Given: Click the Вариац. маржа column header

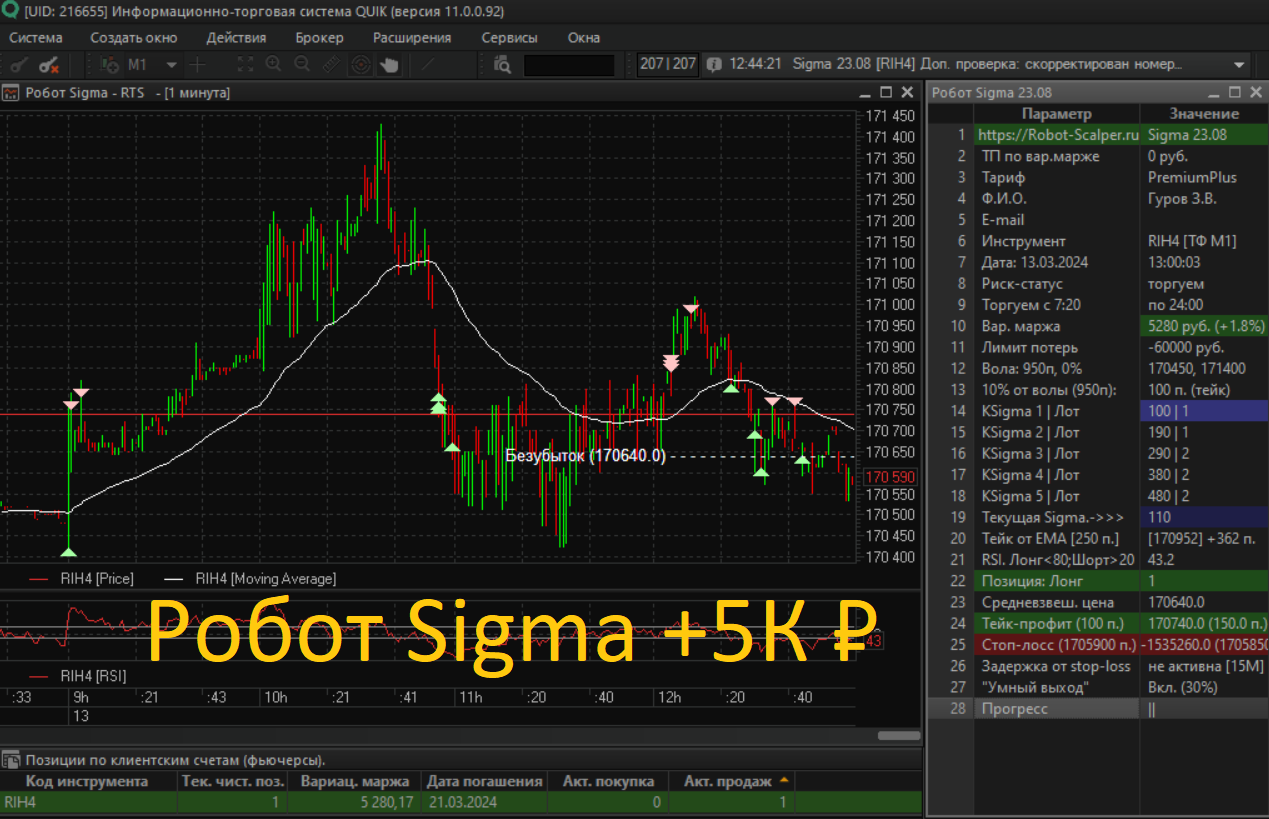Looking at the screenshot, I should [355, 781].
